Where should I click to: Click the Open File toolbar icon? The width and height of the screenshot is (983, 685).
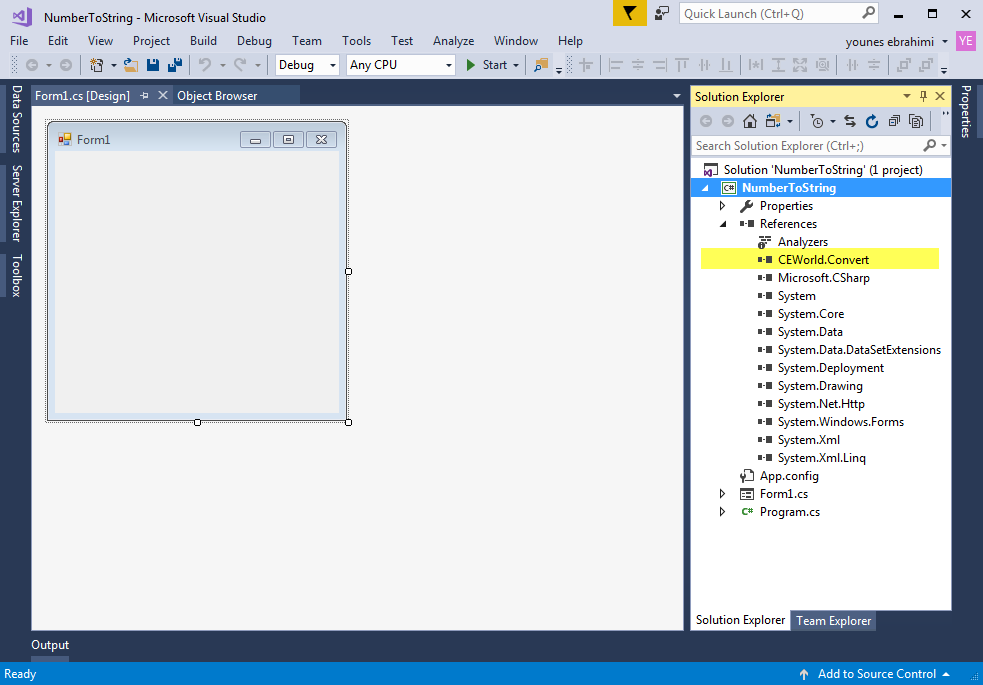click(x=130, y=65)
